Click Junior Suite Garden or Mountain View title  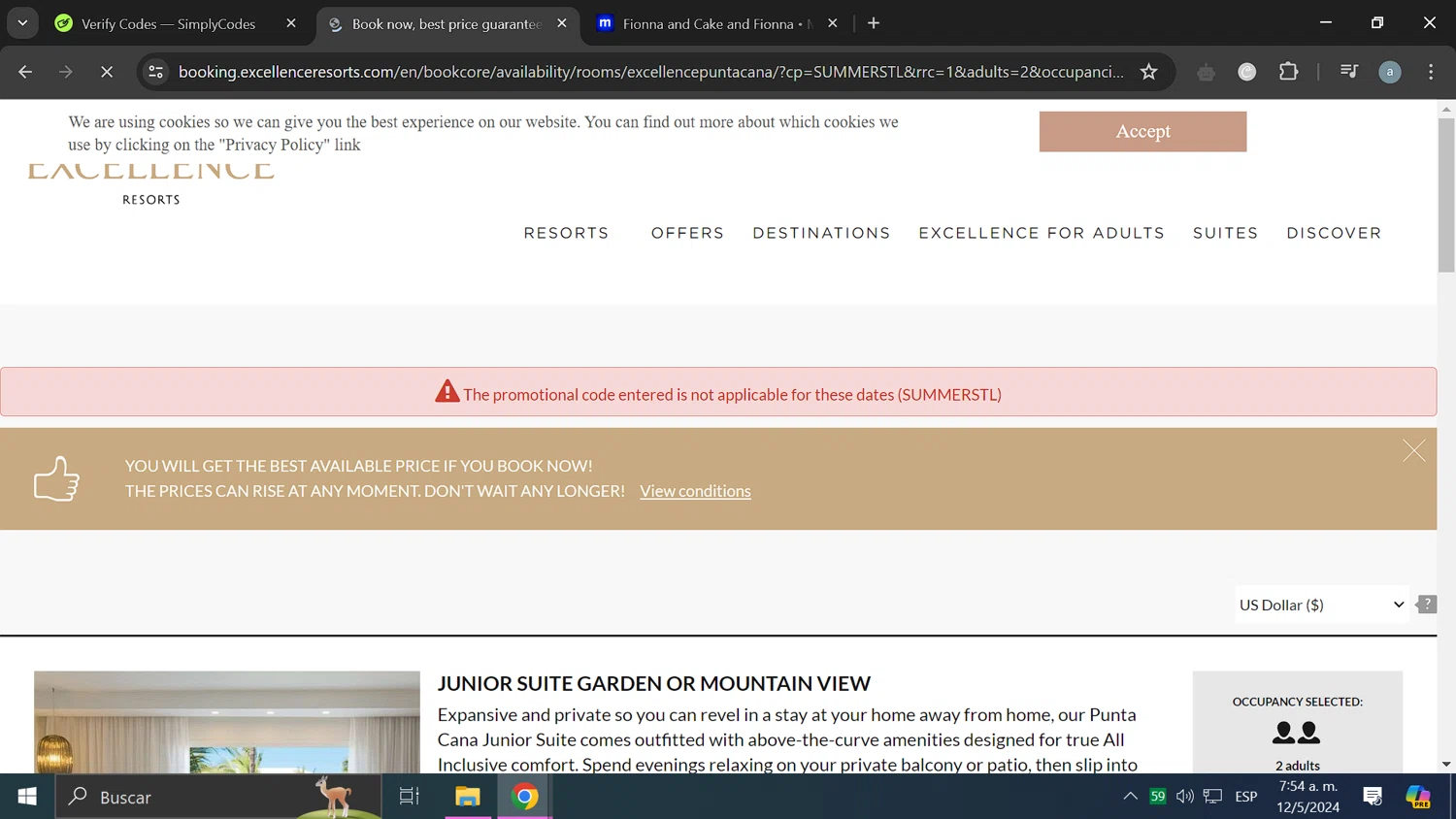click(654, 683)
